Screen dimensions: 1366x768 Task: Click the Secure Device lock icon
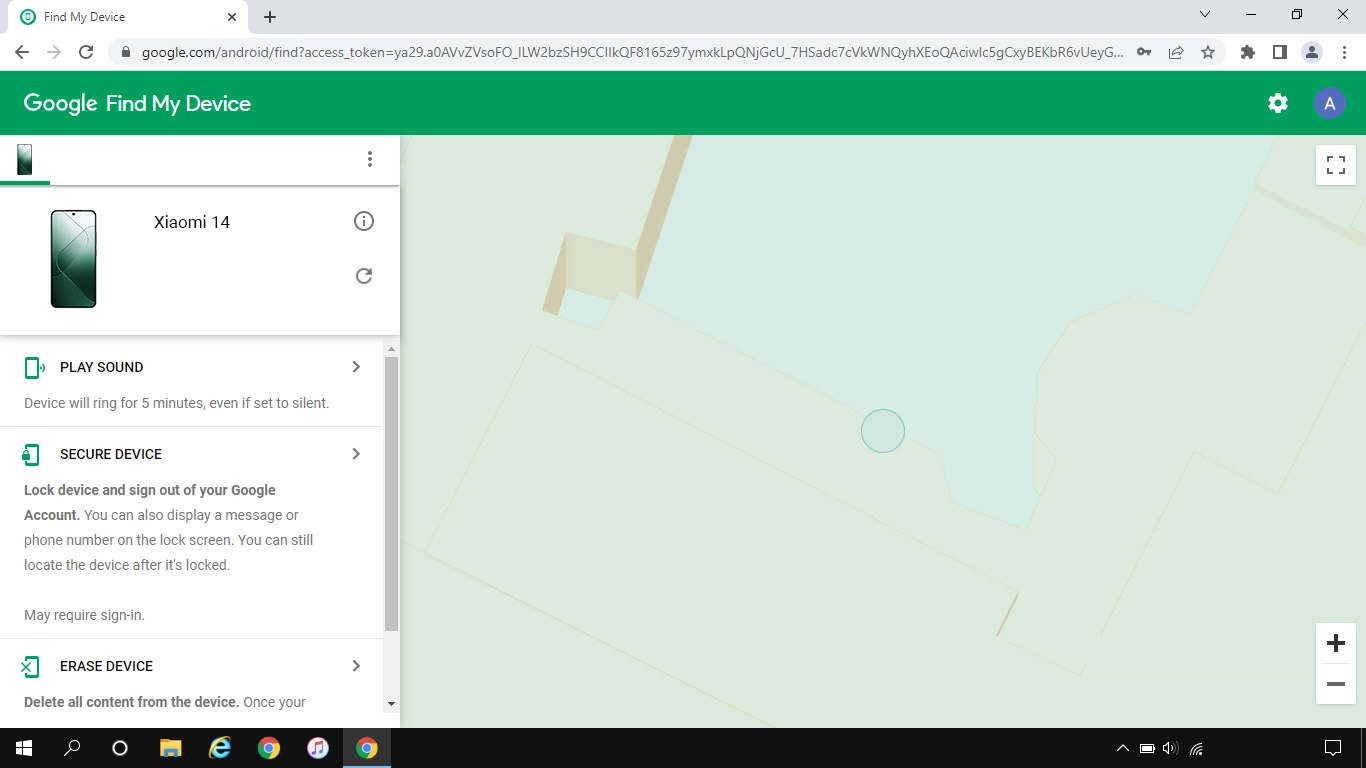[x=31, y=455]
